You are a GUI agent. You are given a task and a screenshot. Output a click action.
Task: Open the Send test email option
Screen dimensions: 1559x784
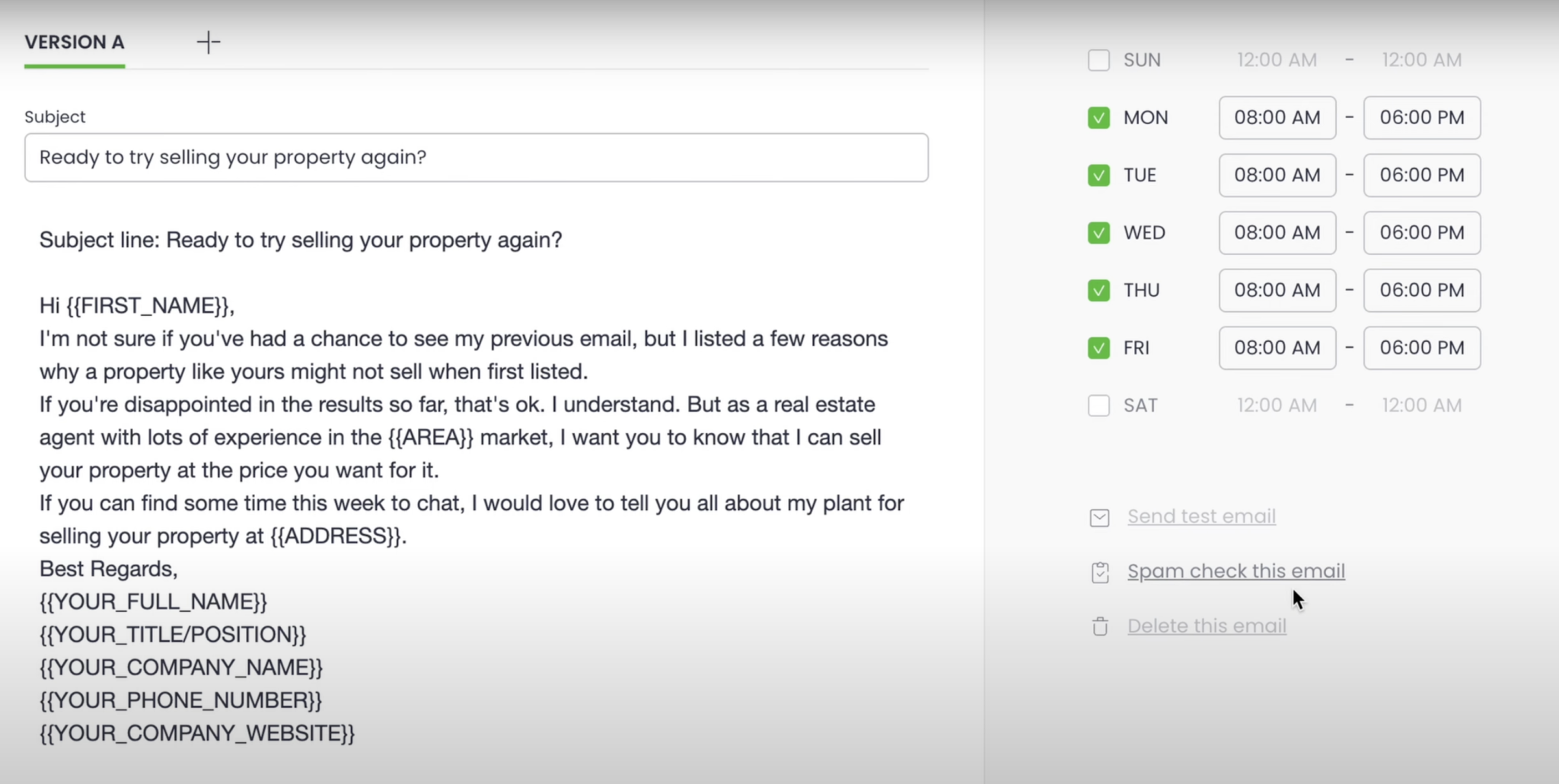coord(1201,515)
